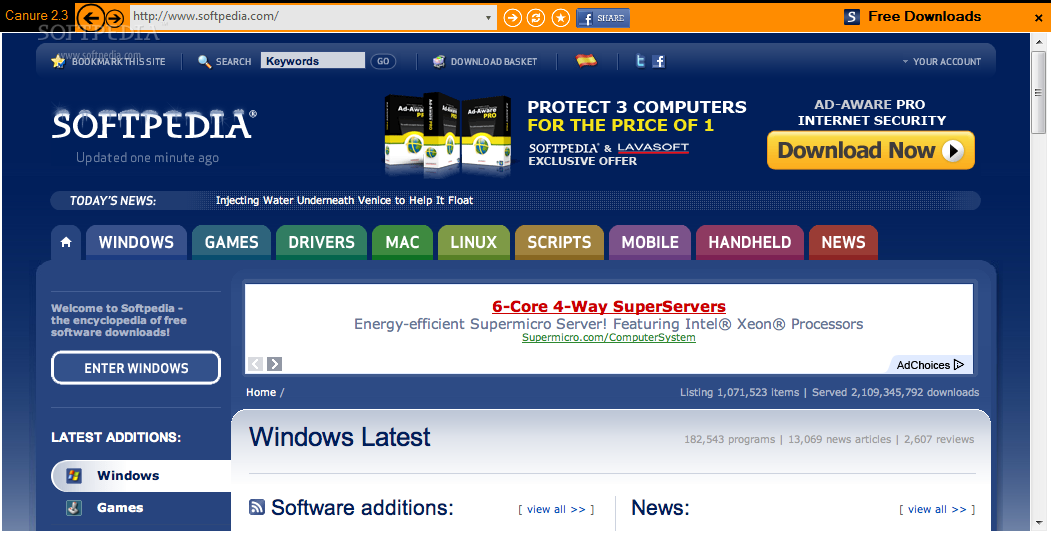The image size is (1051, 537).
Task: Close Canure with the X button
Action: [x=1039, y=18]
